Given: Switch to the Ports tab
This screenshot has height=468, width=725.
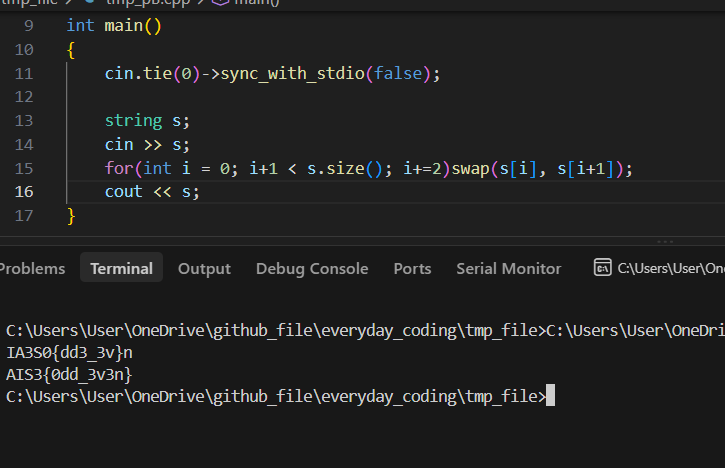Looking at the screenshot, I should point(412,269).
